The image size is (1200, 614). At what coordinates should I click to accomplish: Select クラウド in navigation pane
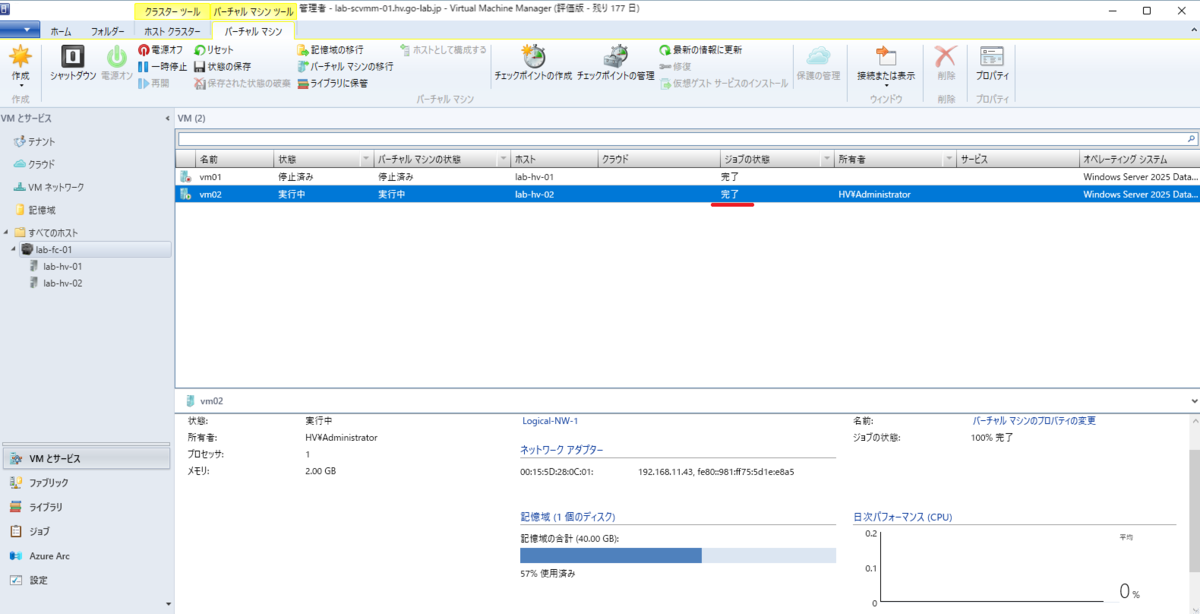35,164
